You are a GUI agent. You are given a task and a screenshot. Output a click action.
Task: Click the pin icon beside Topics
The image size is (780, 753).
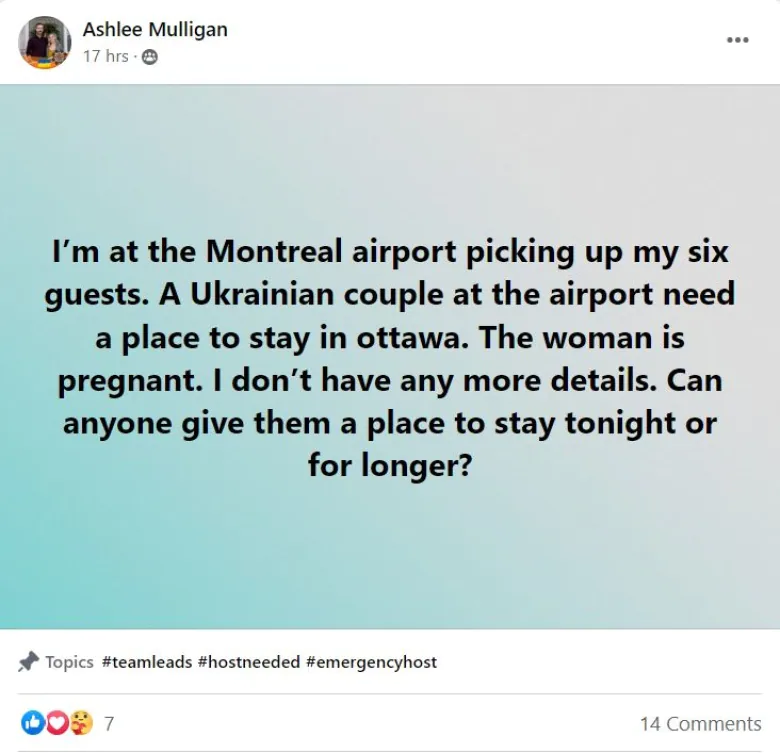click(29, 662)
